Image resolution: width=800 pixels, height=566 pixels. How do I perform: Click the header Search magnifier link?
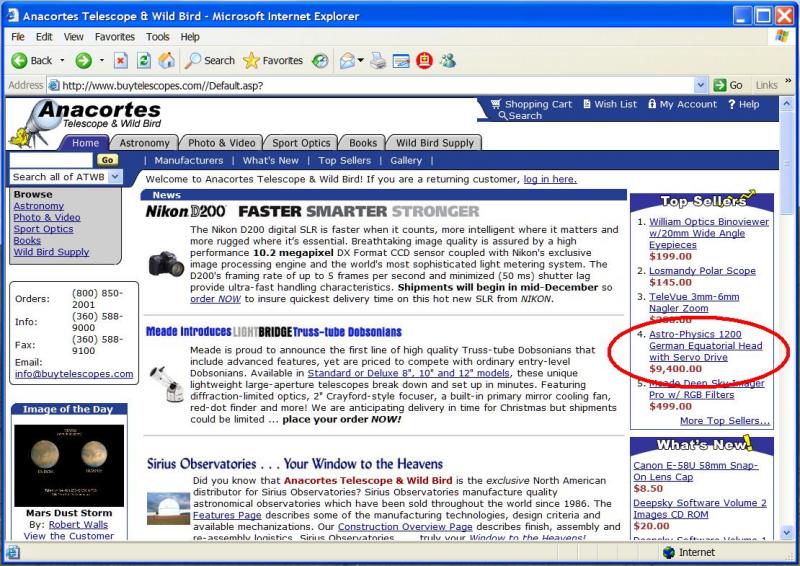point(520,116)
